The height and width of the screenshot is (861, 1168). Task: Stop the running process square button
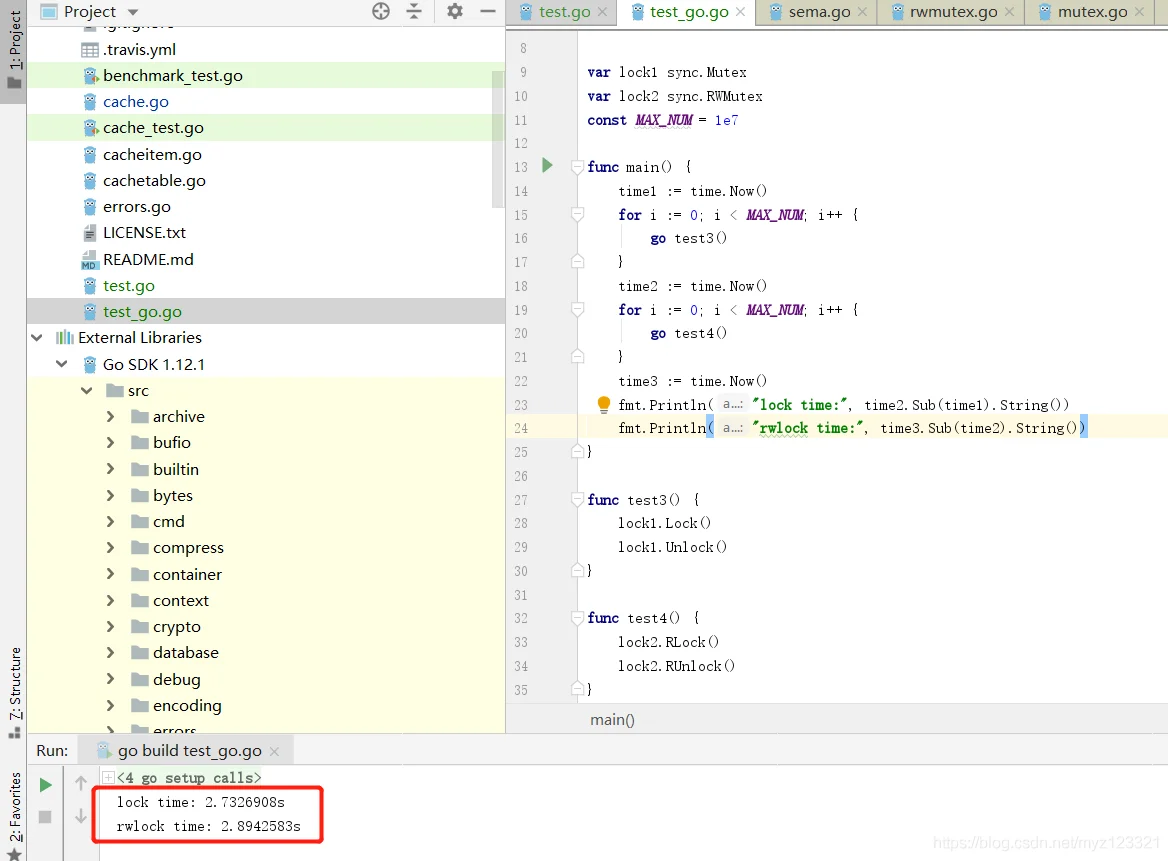45,817
